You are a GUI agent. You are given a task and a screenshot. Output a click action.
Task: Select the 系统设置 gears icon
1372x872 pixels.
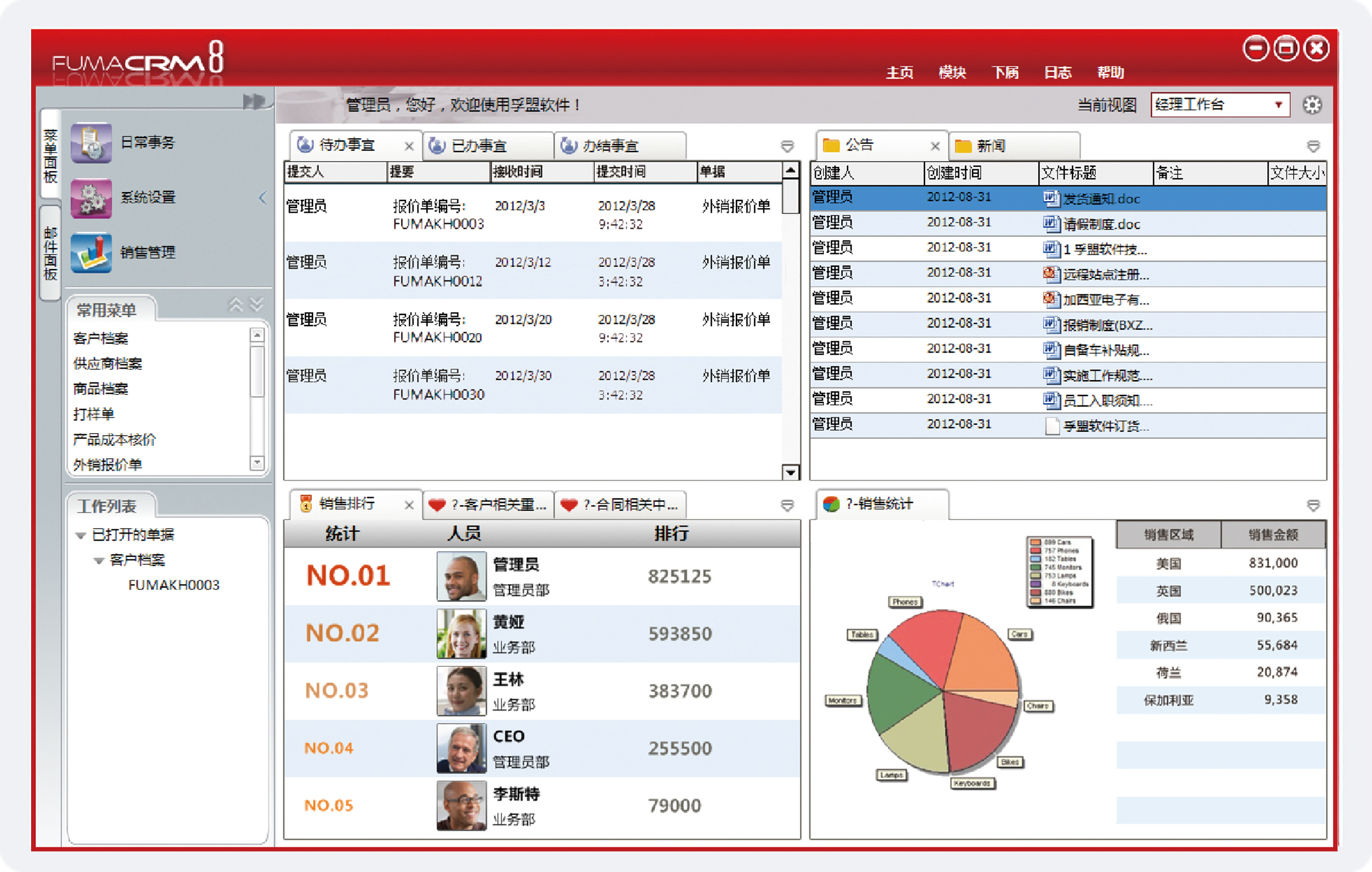tap(91, 199)
